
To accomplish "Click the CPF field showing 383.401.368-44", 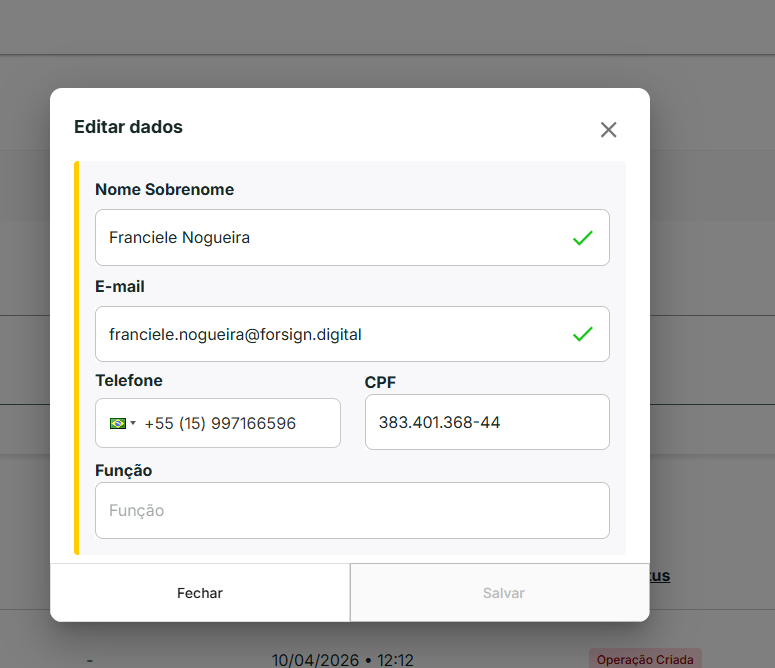I will [x=486, y=422].
